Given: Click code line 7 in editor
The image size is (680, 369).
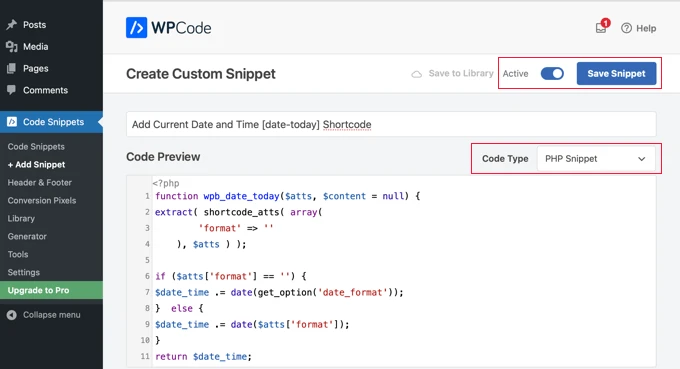Looking at the screenshot, I should 279,292.
